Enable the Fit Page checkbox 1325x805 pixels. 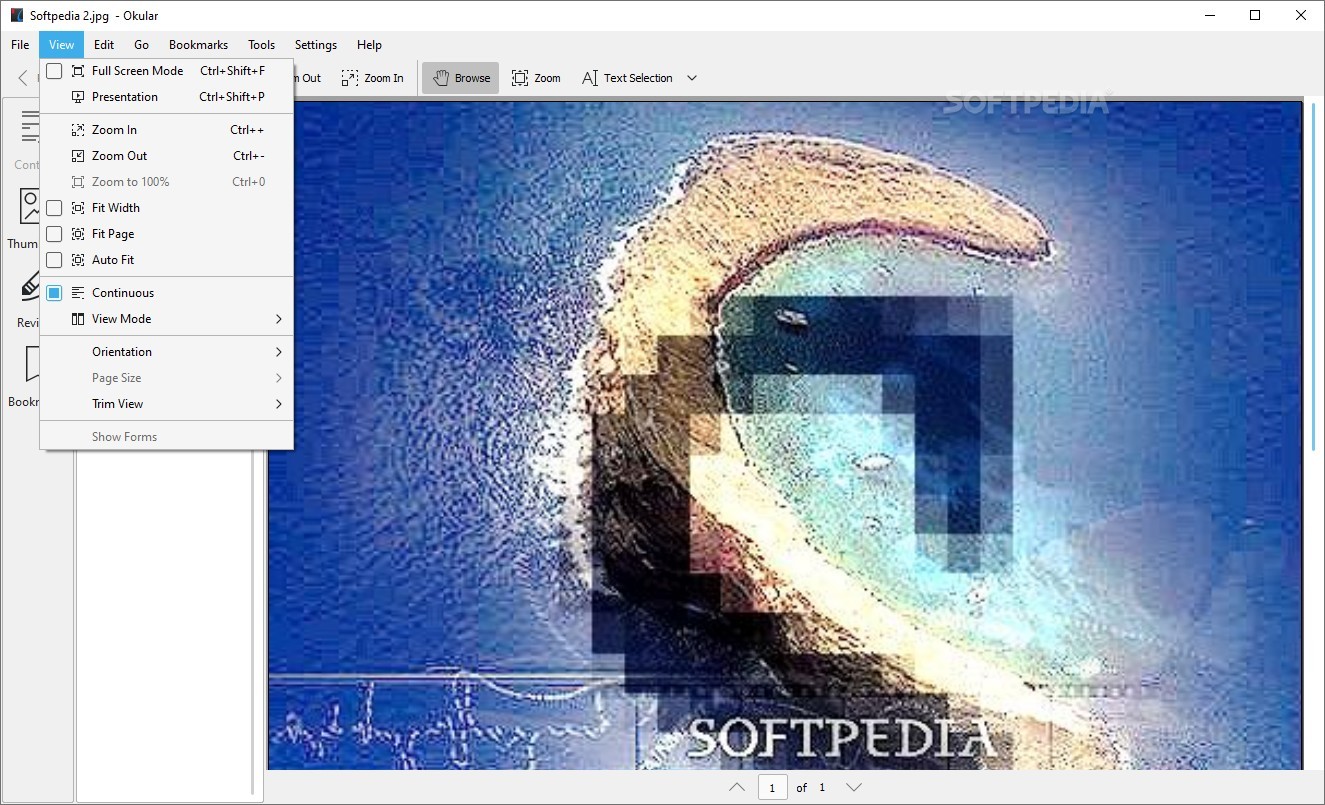tap(54, 234)
